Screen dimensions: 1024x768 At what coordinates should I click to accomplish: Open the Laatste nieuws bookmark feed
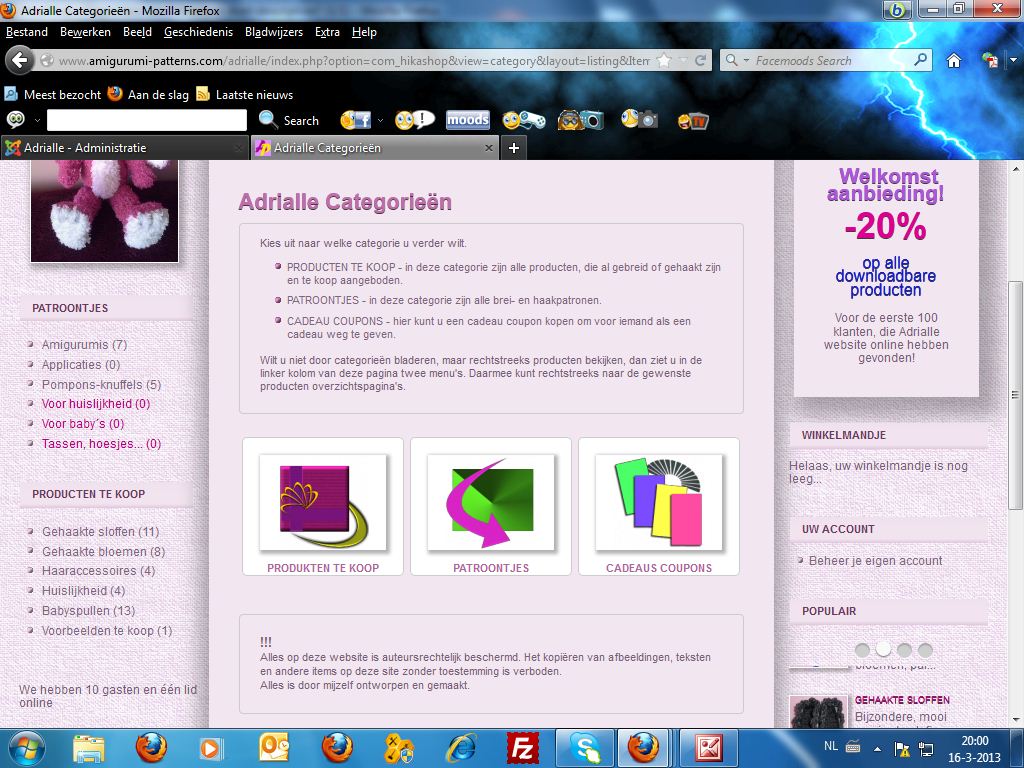click(245, 95)
